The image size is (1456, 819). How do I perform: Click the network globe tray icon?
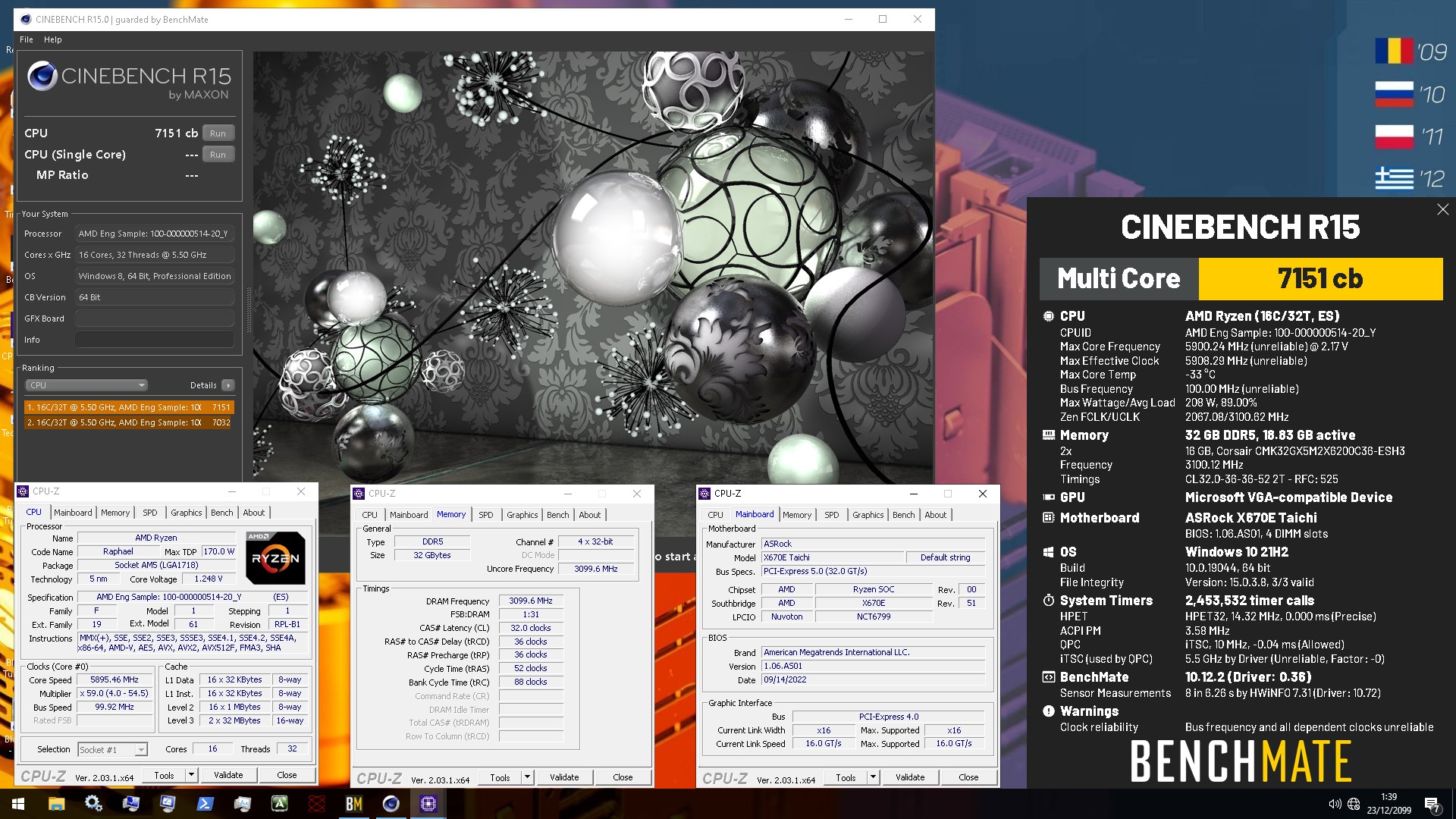(1354, 804)
